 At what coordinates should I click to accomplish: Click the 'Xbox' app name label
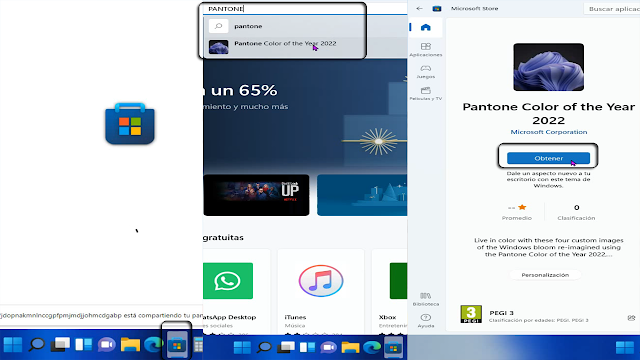387,317
